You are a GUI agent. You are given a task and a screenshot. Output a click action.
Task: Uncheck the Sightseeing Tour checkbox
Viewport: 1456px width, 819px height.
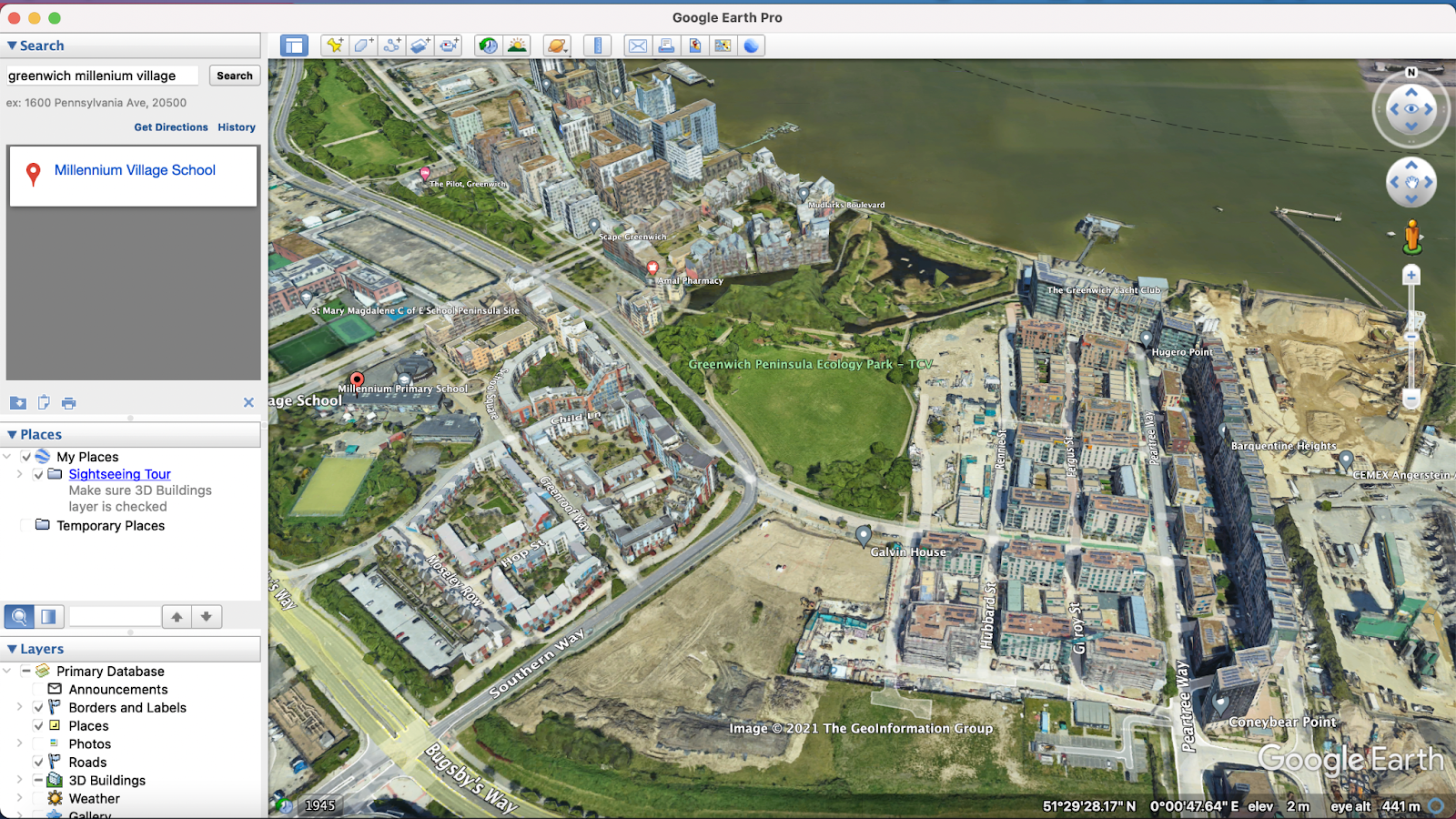pyautogui.click(x=38, y=474)
